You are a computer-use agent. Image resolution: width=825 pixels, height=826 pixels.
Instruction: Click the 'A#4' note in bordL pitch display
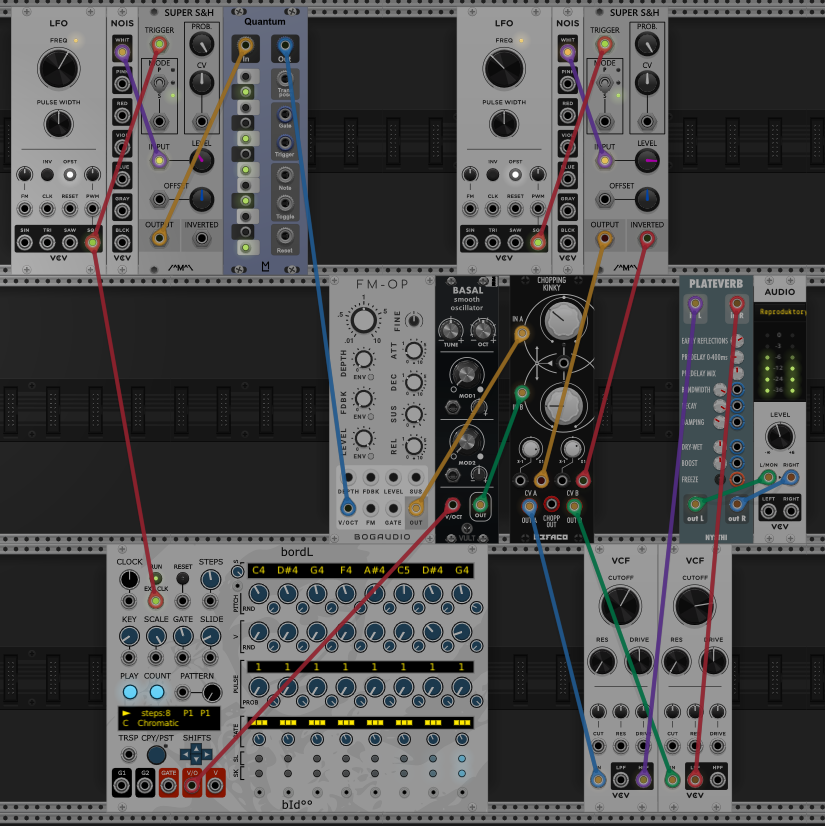pyautogui.click(x=375, y=570)
